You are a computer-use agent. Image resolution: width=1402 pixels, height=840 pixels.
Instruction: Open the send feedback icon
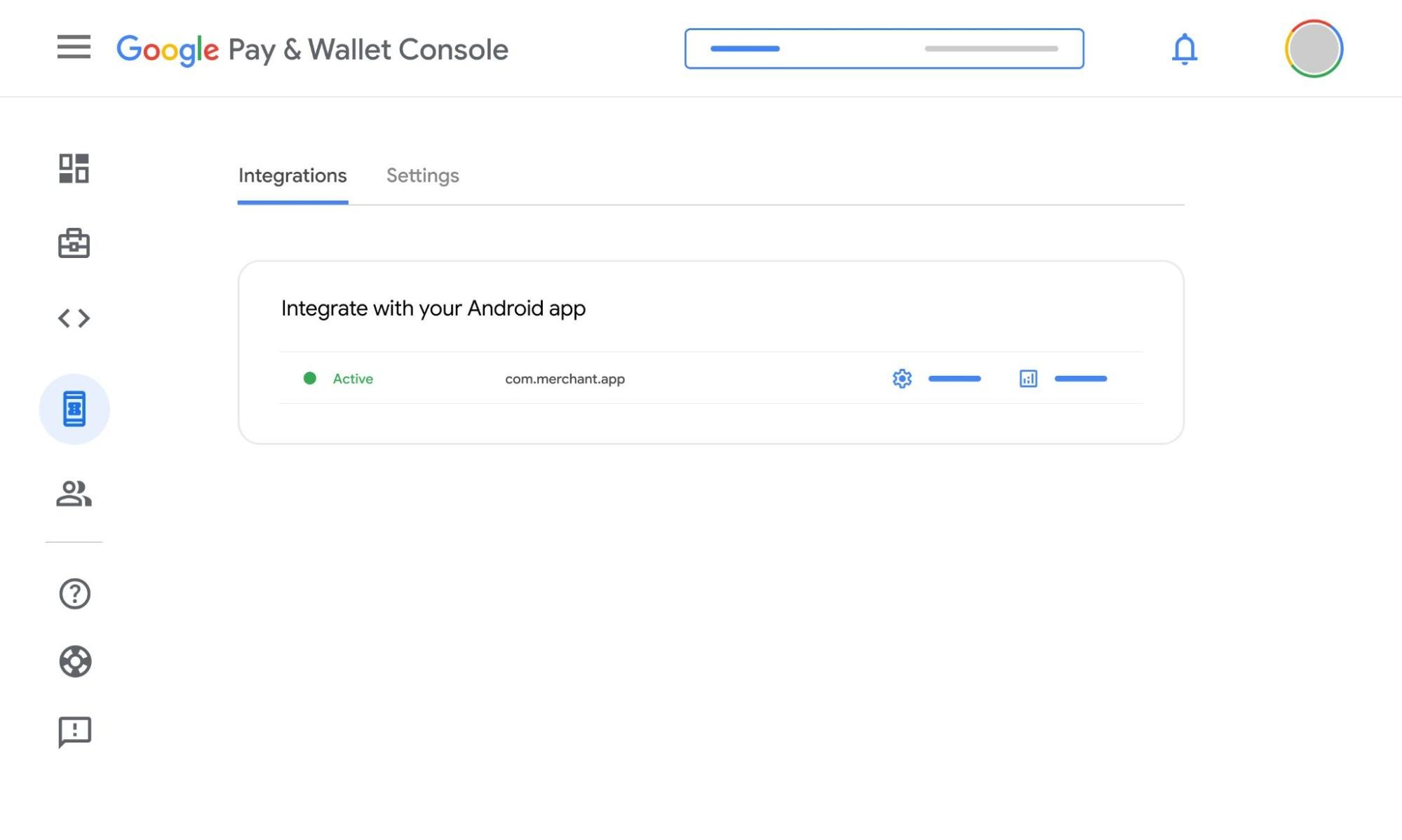(x=74, y=733)
